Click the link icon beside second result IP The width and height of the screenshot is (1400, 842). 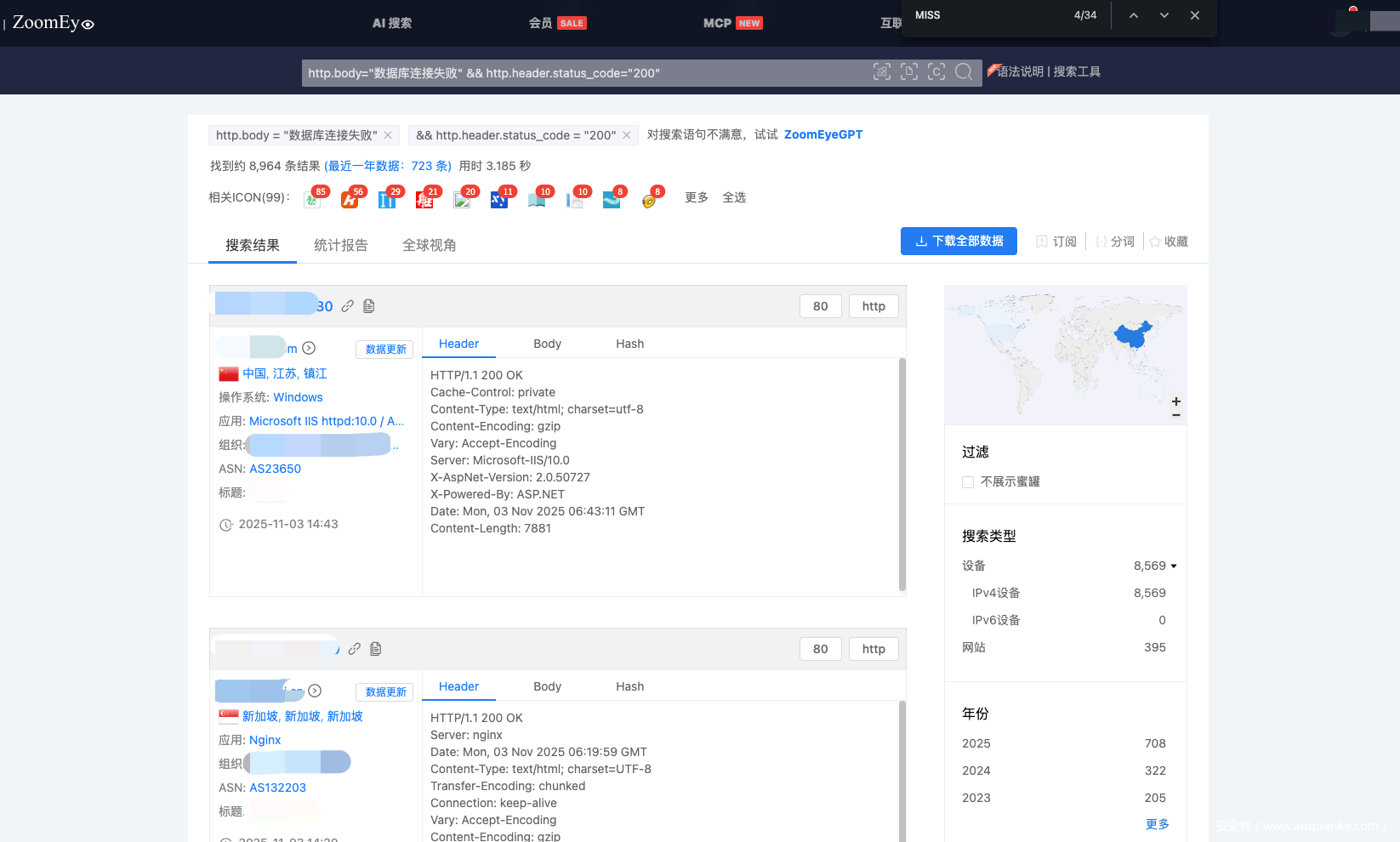click(354, 649)
